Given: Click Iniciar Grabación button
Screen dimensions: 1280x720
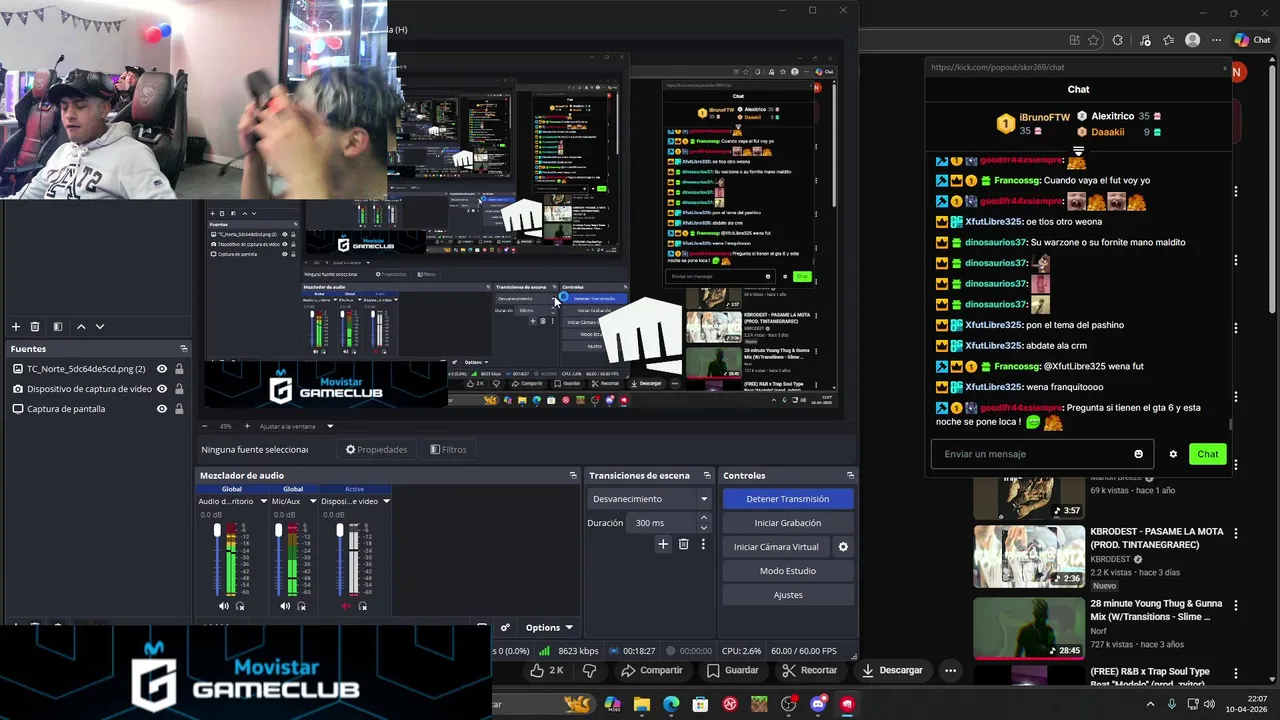Looking at the screenshot, I should [788, 523].
